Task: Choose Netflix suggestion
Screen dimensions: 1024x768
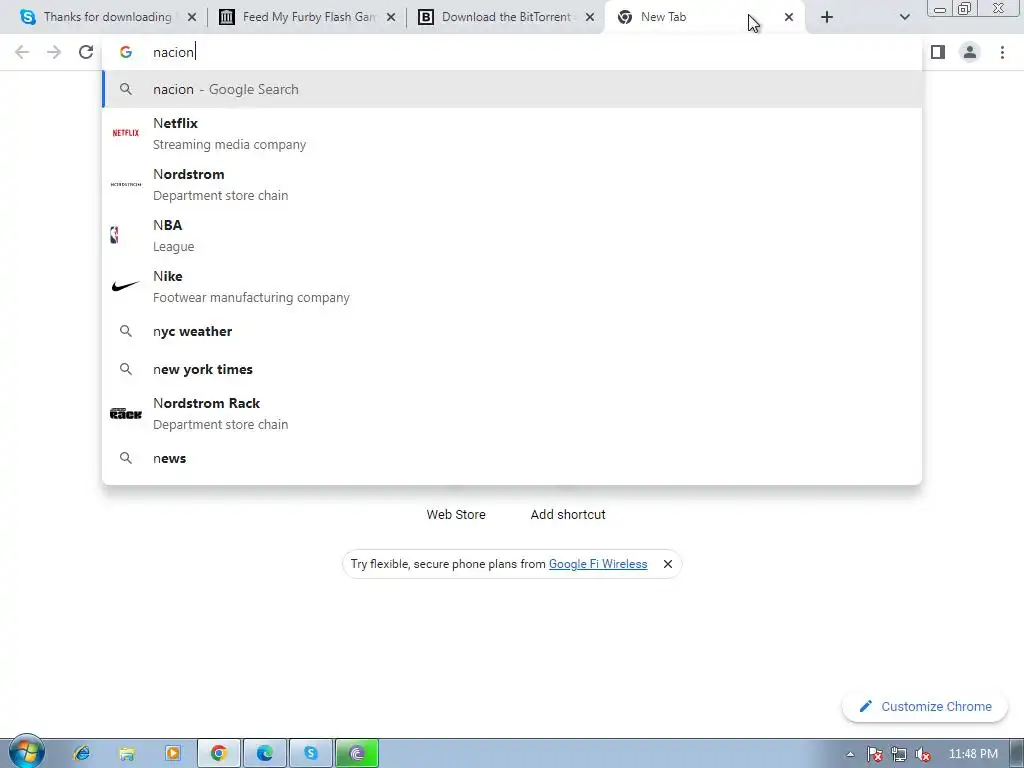Action: 512,133
